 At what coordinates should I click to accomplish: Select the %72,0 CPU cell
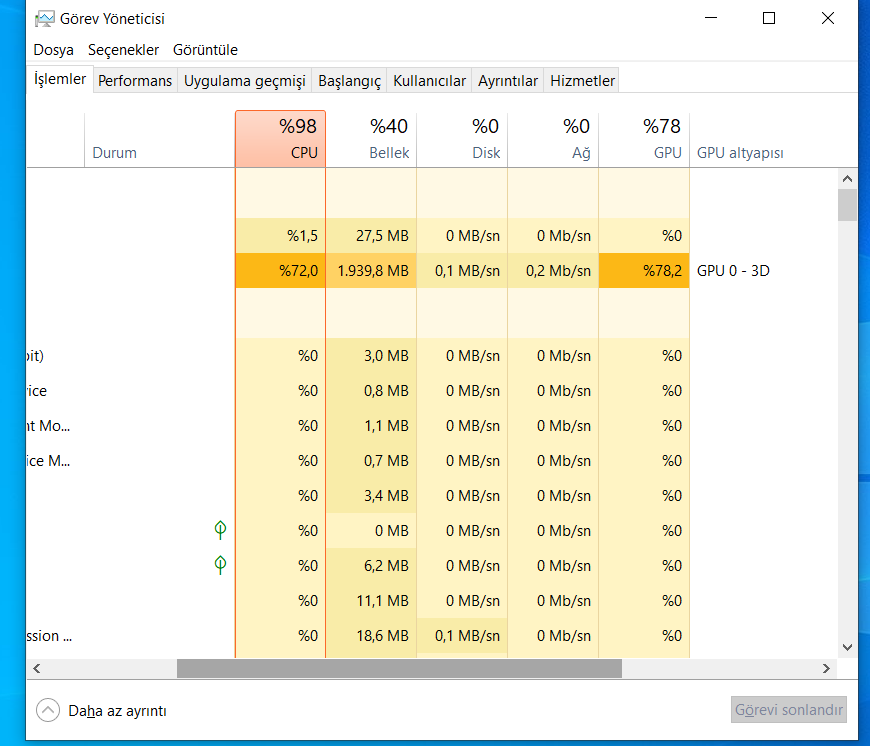coord(280,271)
